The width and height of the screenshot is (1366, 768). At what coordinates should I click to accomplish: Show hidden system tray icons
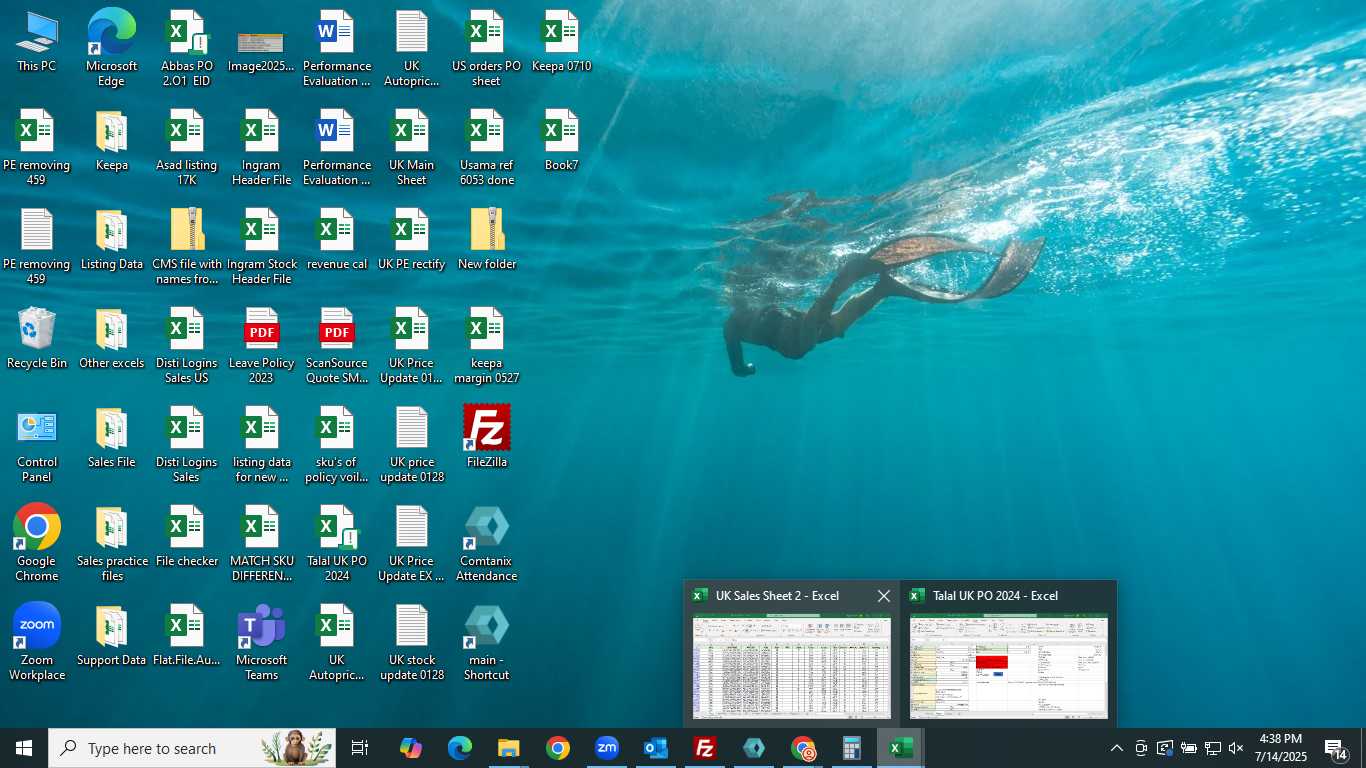1117,748
